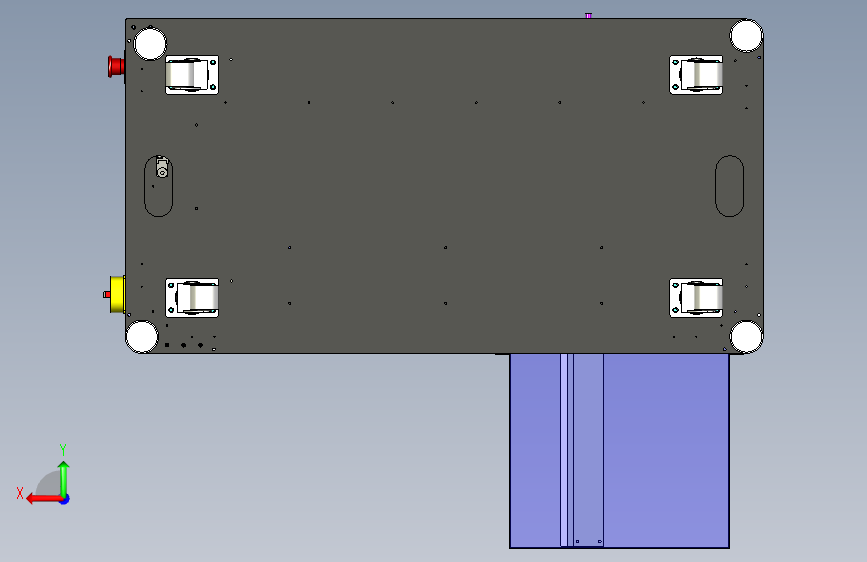Click the green Y axis arrow

pos(64,478)
